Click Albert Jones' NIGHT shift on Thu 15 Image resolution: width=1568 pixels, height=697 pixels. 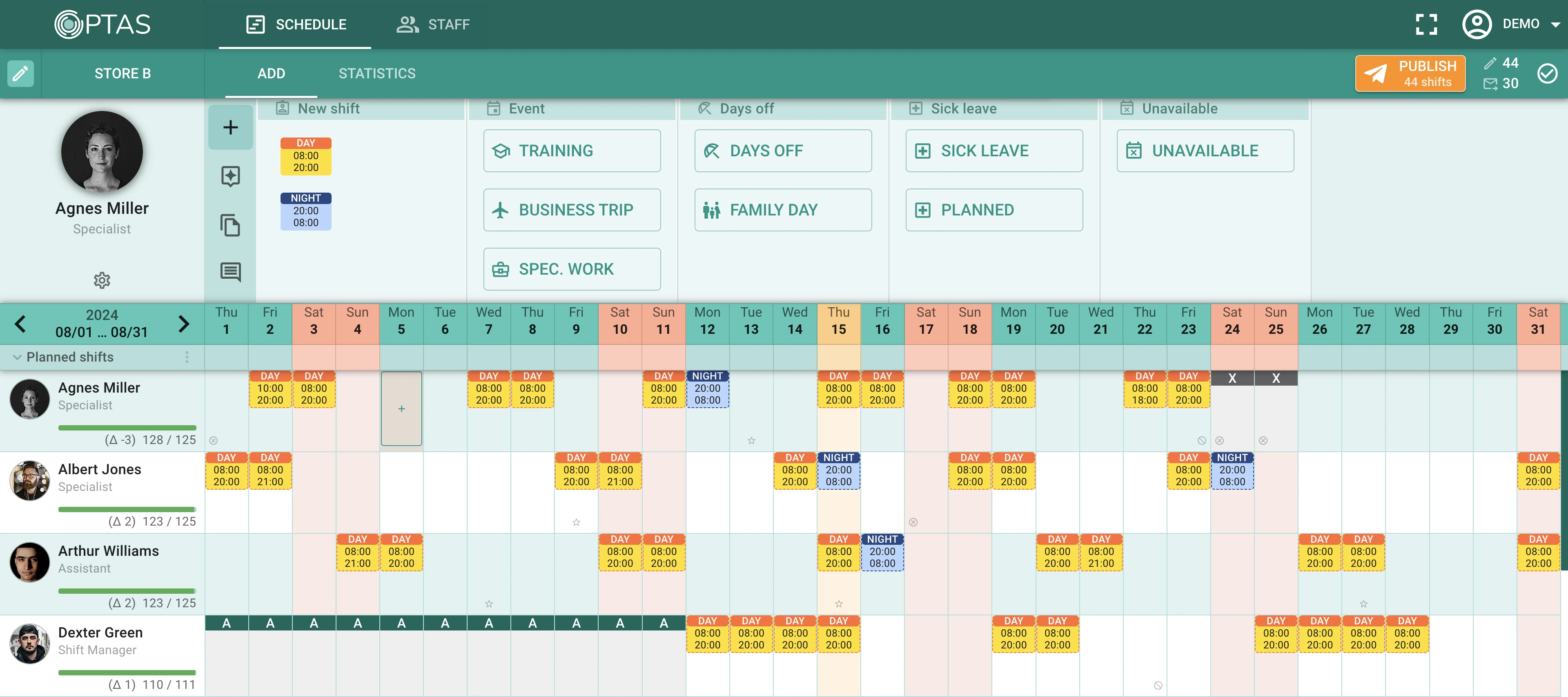[839, 471]
